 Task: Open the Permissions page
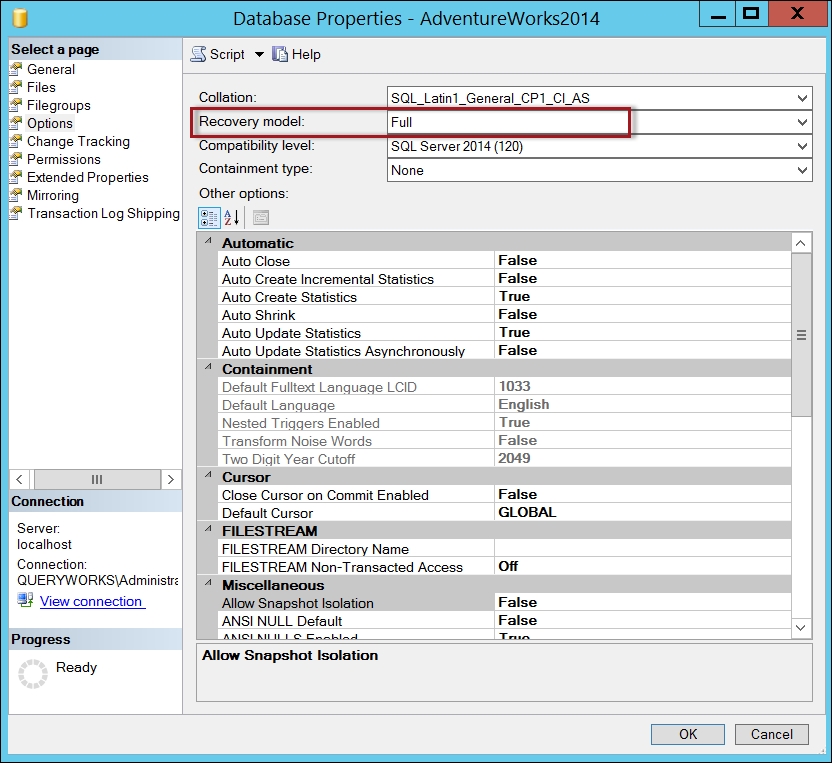(x=64, y=159)
